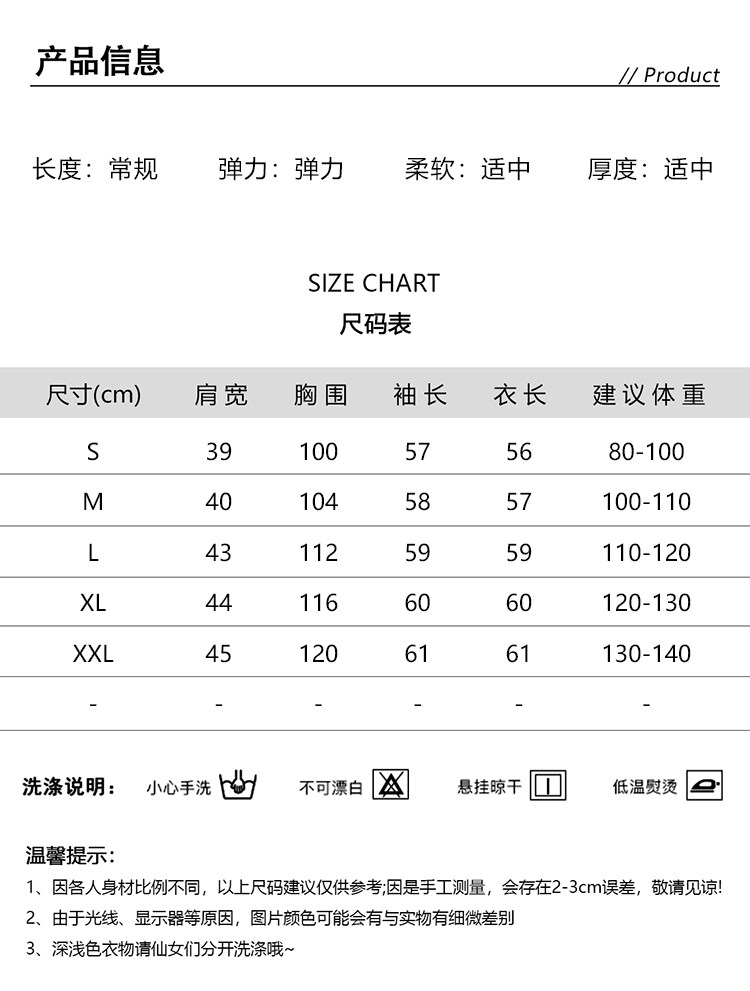Click the hand wash care icon
The height and width of the screenshot is (991, 750).
click(x=239, y=785)
